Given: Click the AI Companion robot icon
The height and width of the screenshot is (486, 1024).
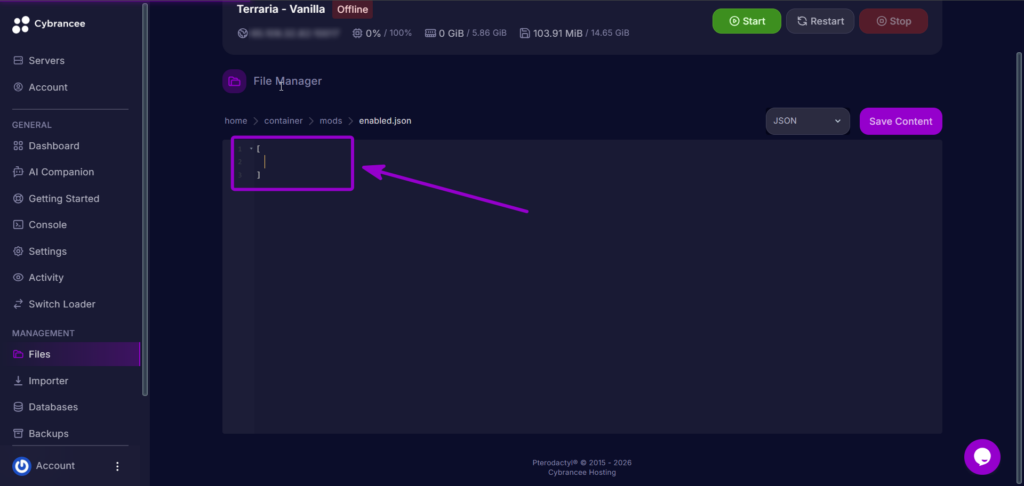Looking at the screenshot, I should click(x=18, y=172).
